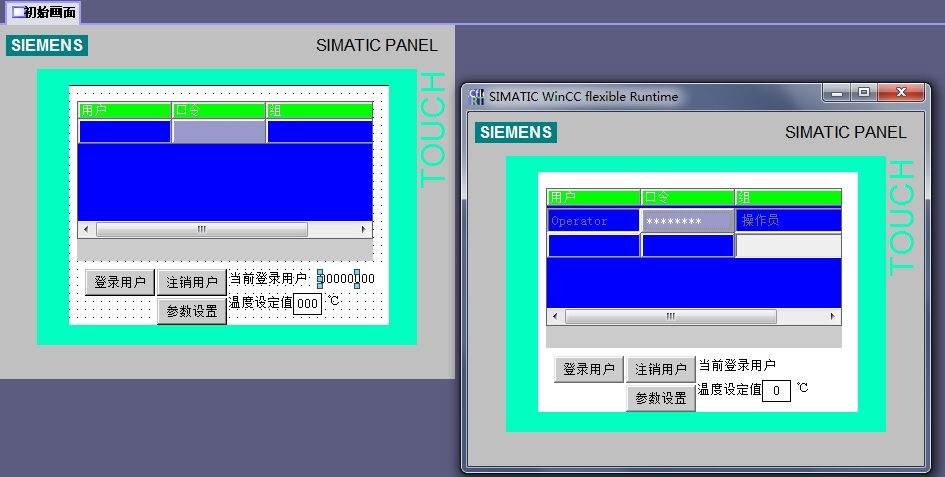The image size is (945, 477).
Task: Open 参数设置 in the Runtime window
Action: (661, 398)
